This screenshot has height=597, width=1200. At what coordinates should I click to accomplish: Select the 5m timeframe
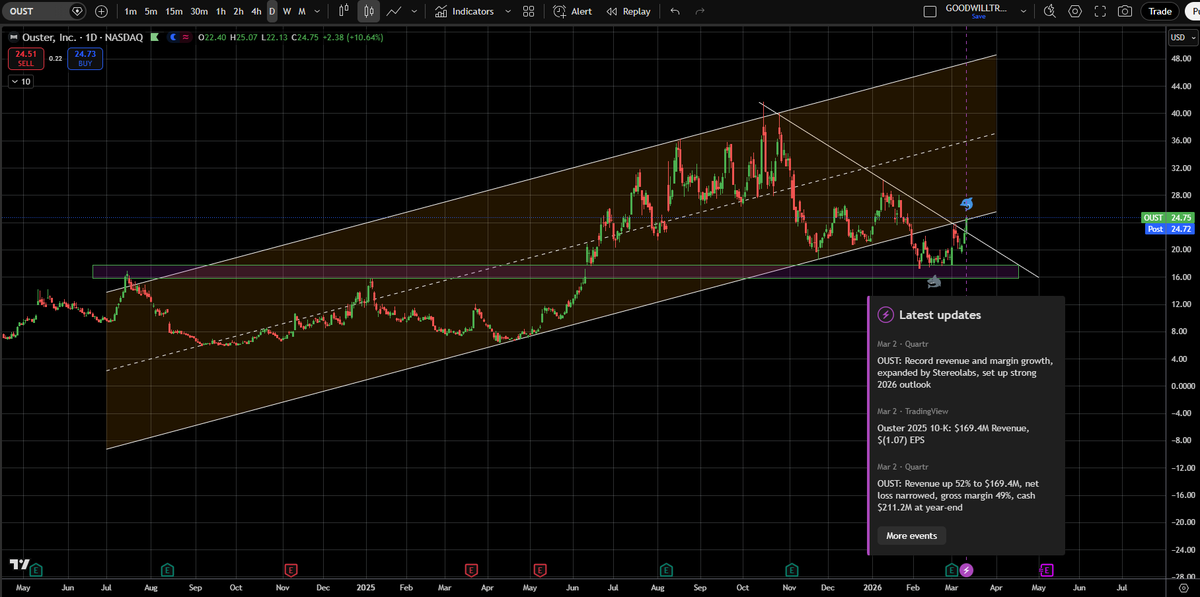(150, 11)
